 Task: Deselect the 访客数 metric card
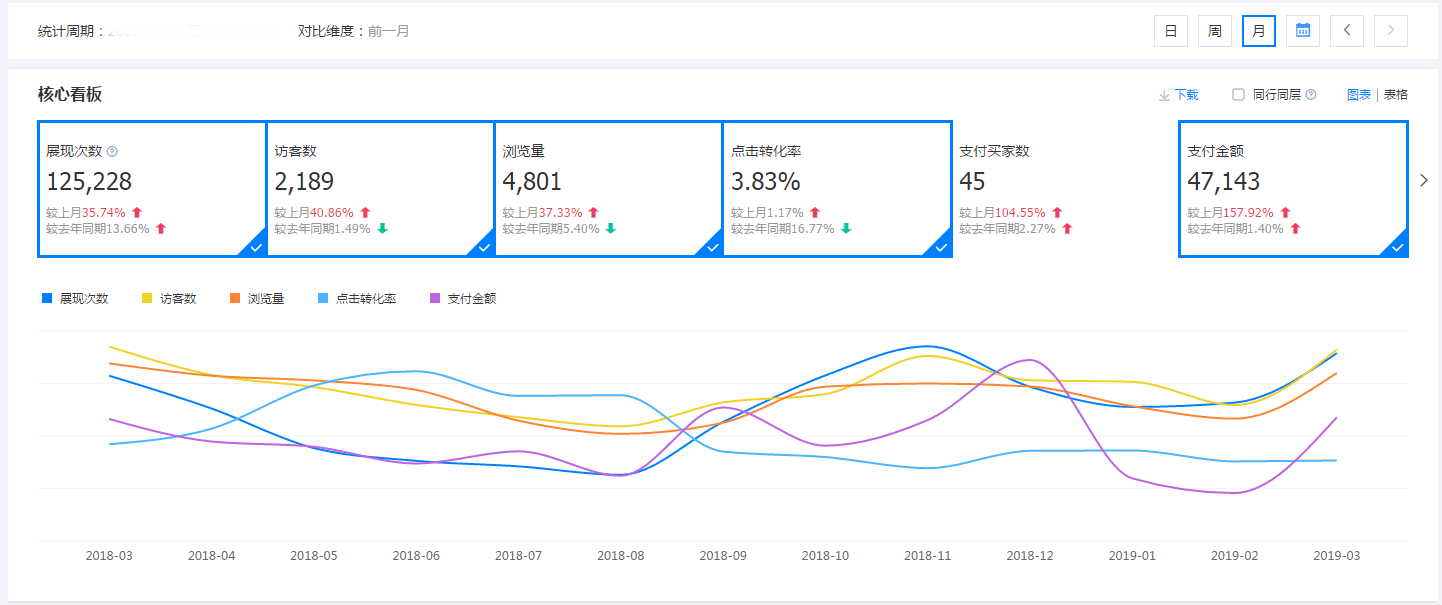(380, 189)
